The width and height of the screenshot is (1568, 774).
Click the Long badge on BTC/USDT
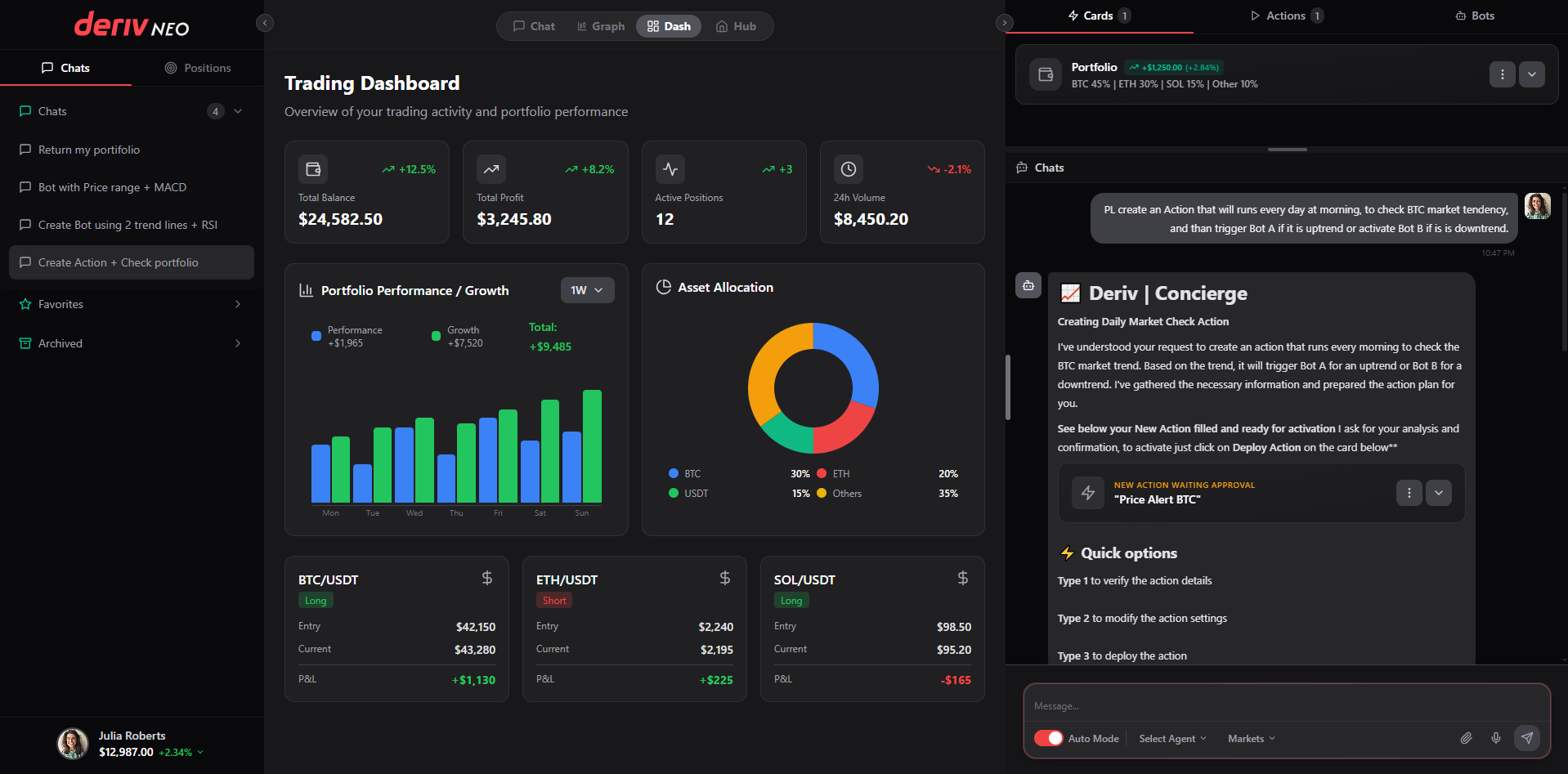(x=316, y=601)
